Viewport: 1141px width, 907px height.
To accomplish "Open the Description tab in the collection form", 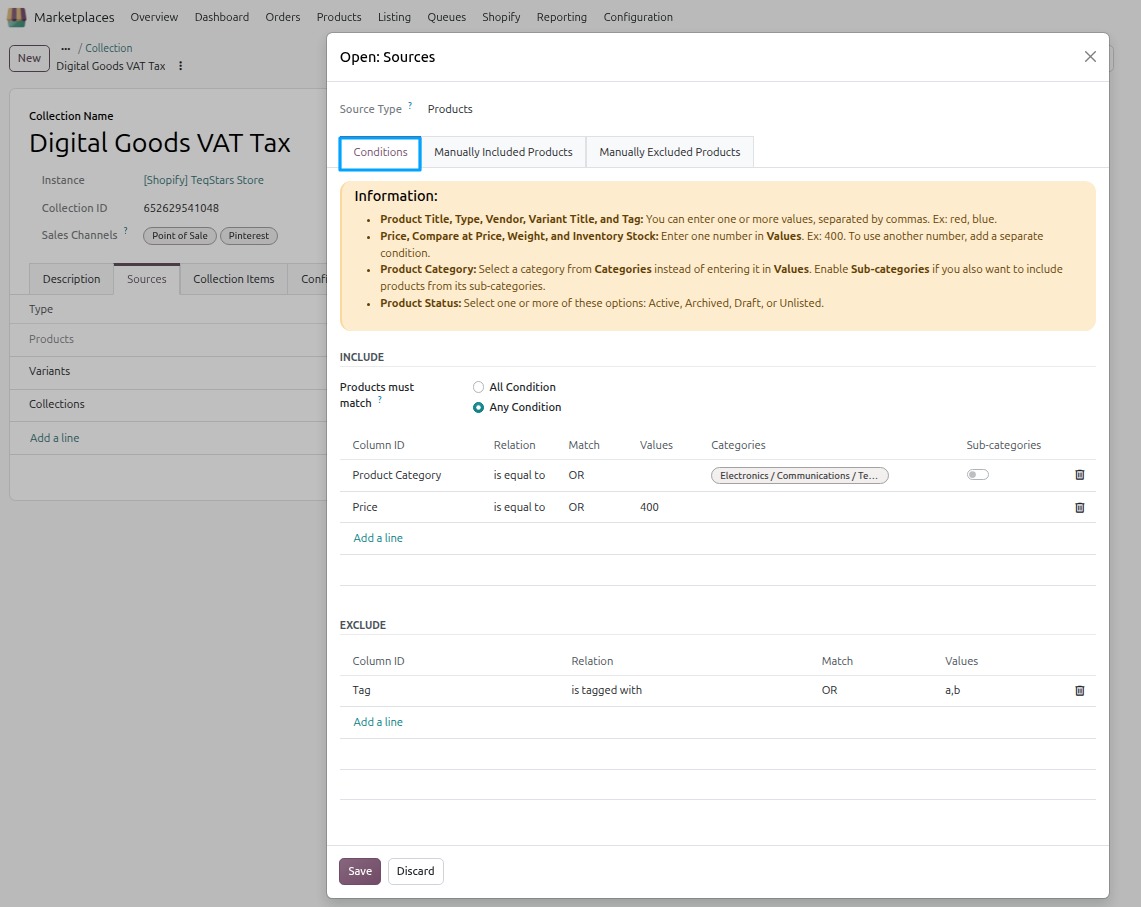I will [x=71, y=279].
